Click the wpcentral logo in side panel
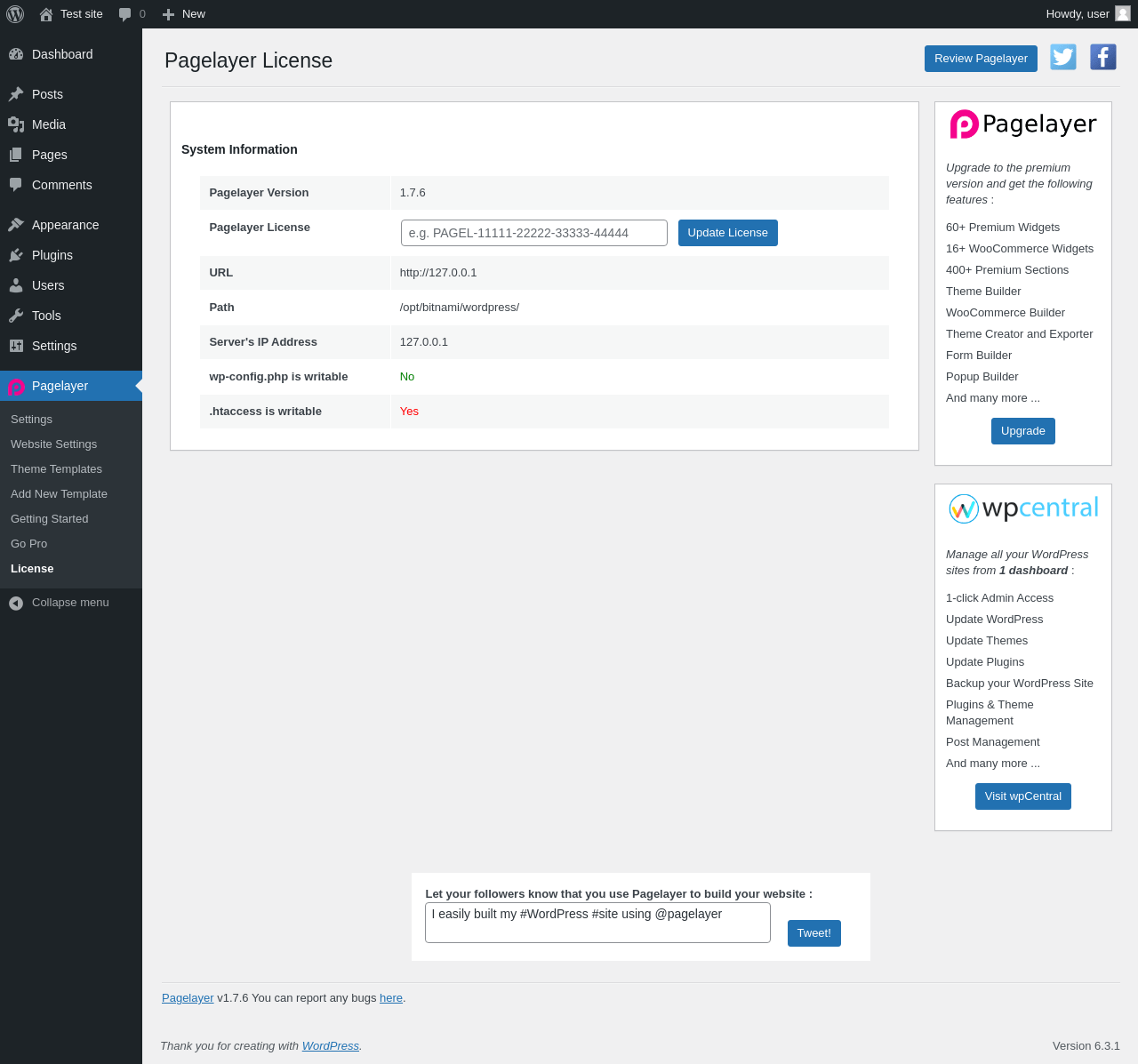Screen dimensions: 1138x1064 (x=1023, y=508)
